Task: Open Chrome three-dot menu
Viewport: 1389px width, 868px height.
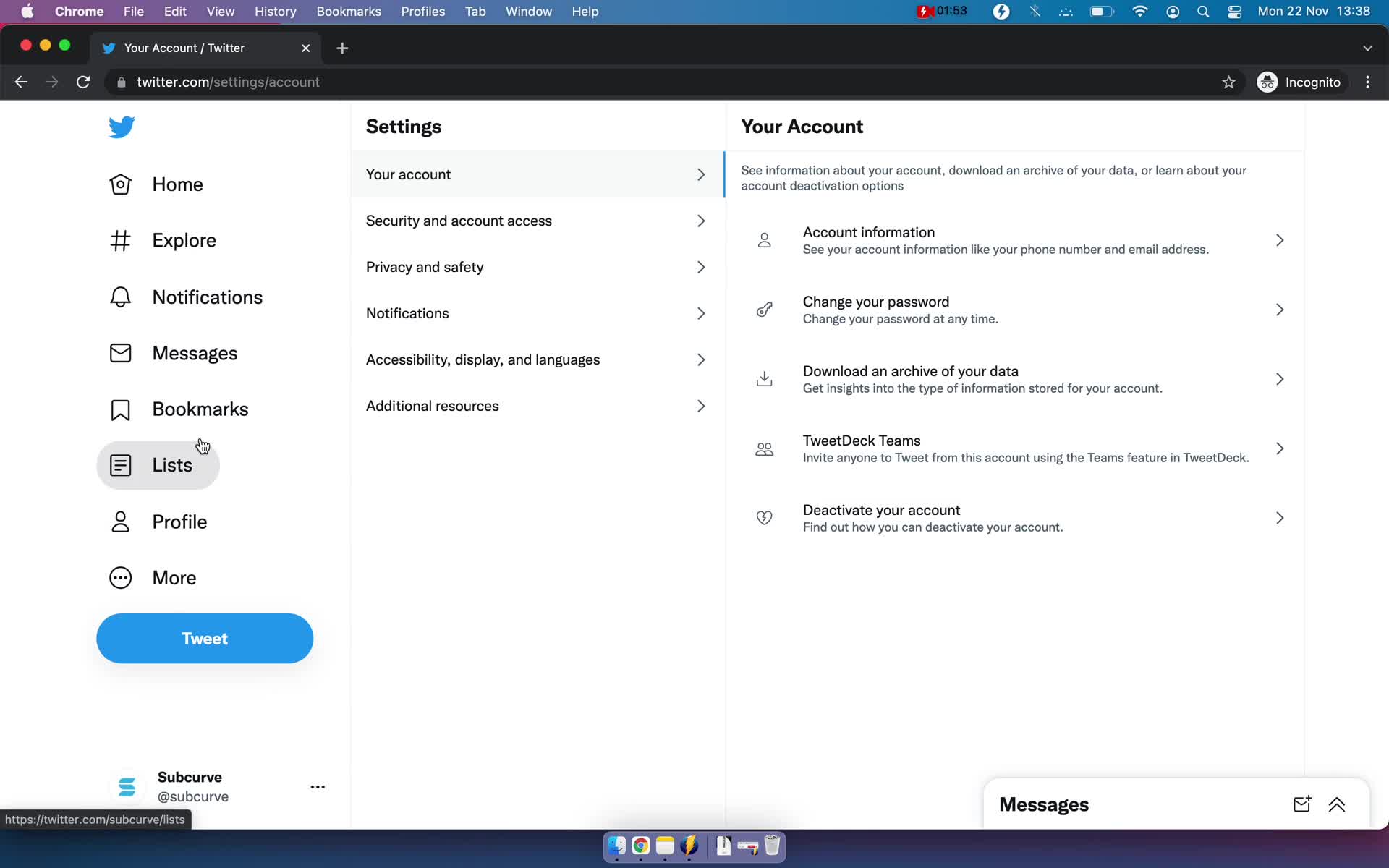Action: (1367, 82)
